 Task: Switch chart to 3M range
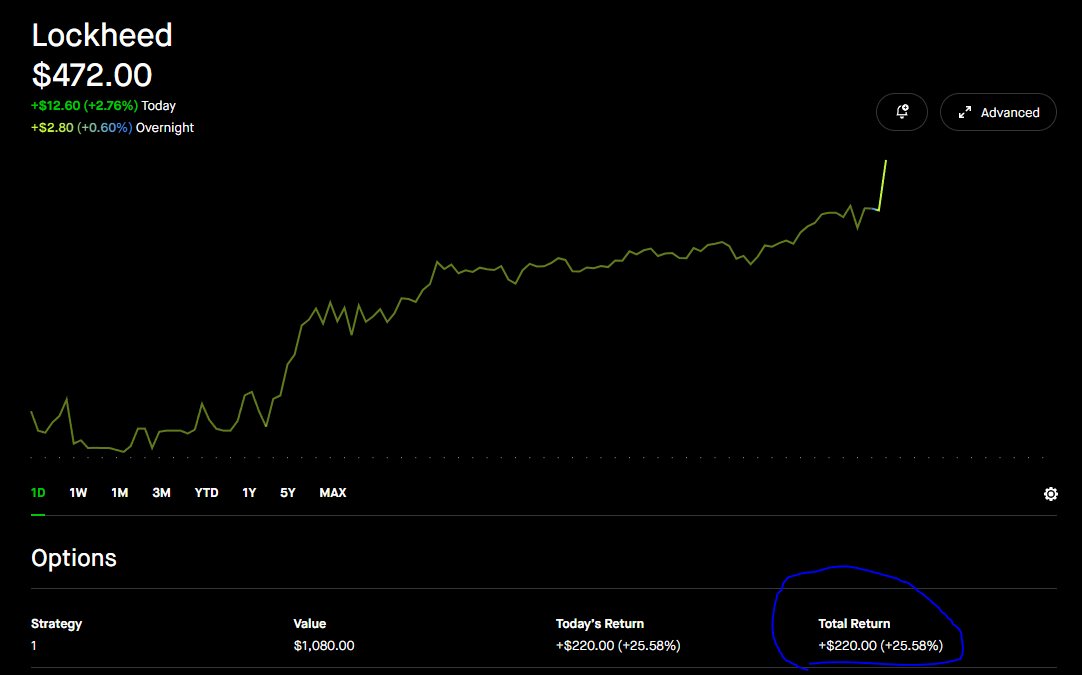tap(161, 493)
